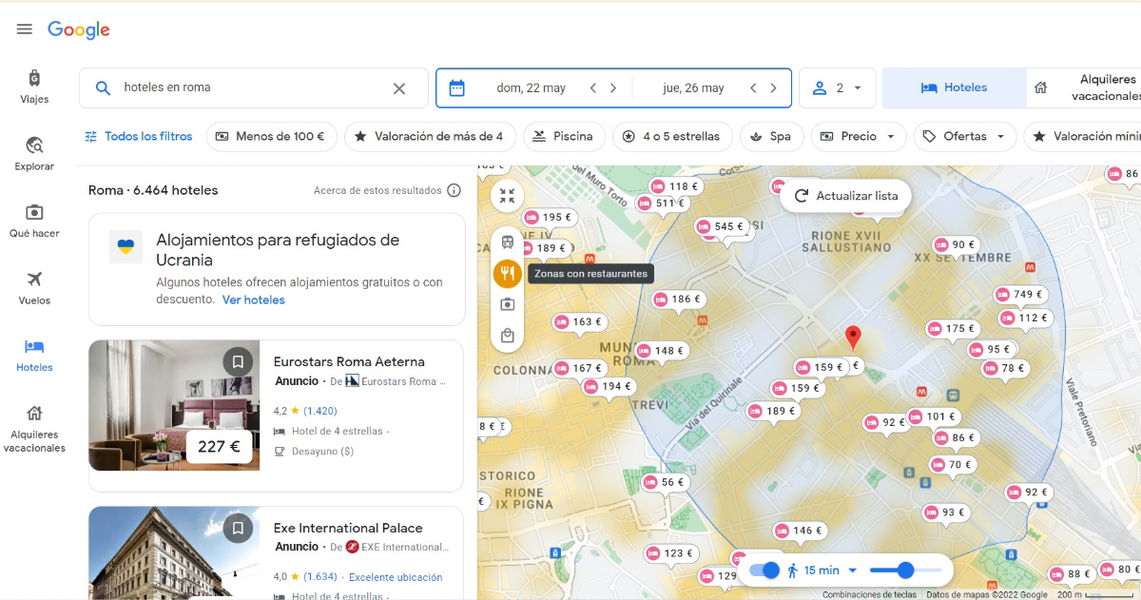
Task: Click the walking person icon by 15 min
Action: (x=792, y=570)
